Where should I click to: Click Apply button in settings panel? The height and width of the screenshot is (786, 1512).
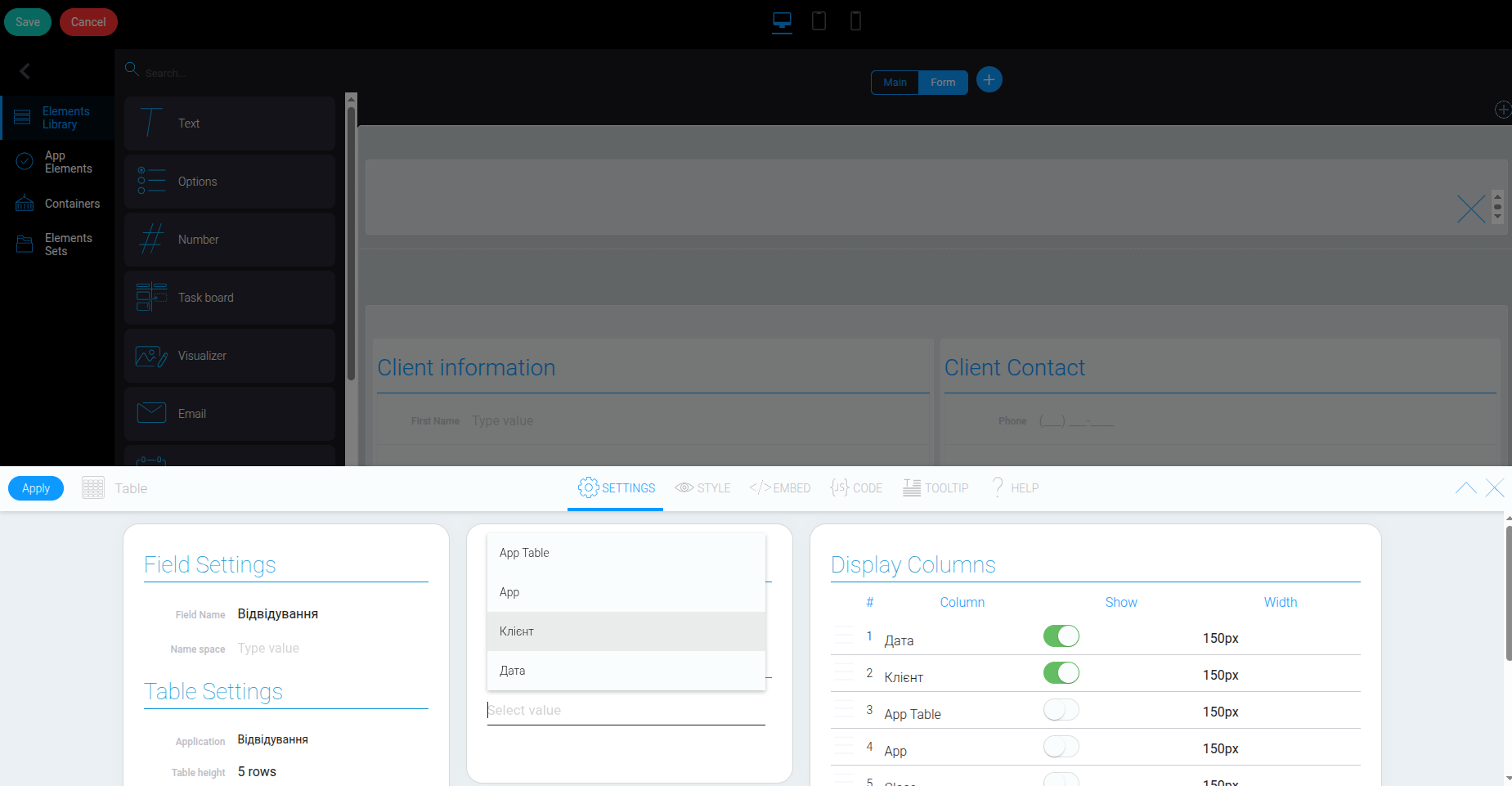[36, 488]
